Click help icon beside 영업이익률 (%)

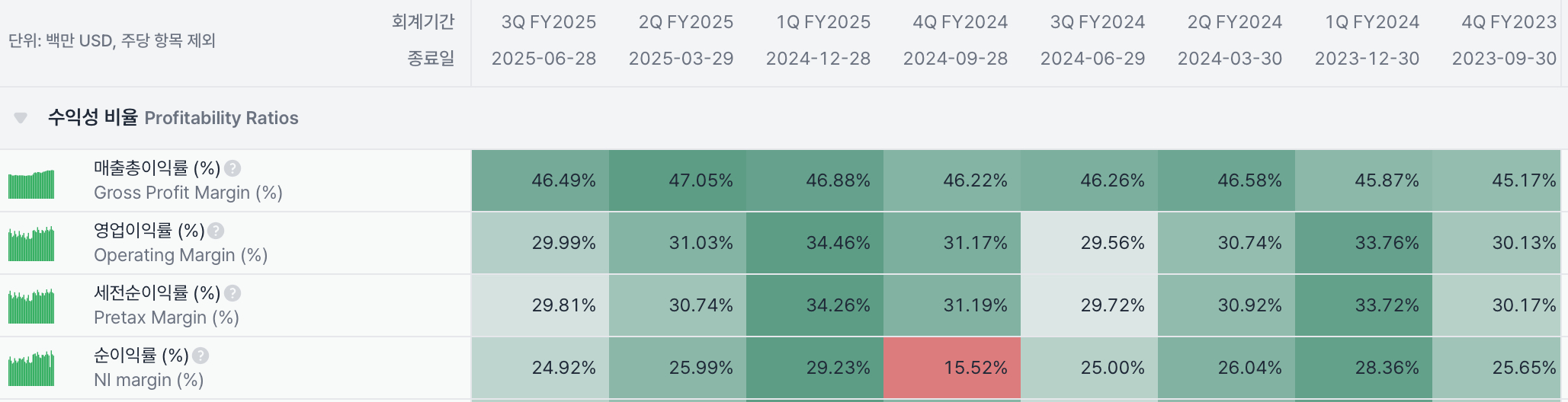click(216, 231)
